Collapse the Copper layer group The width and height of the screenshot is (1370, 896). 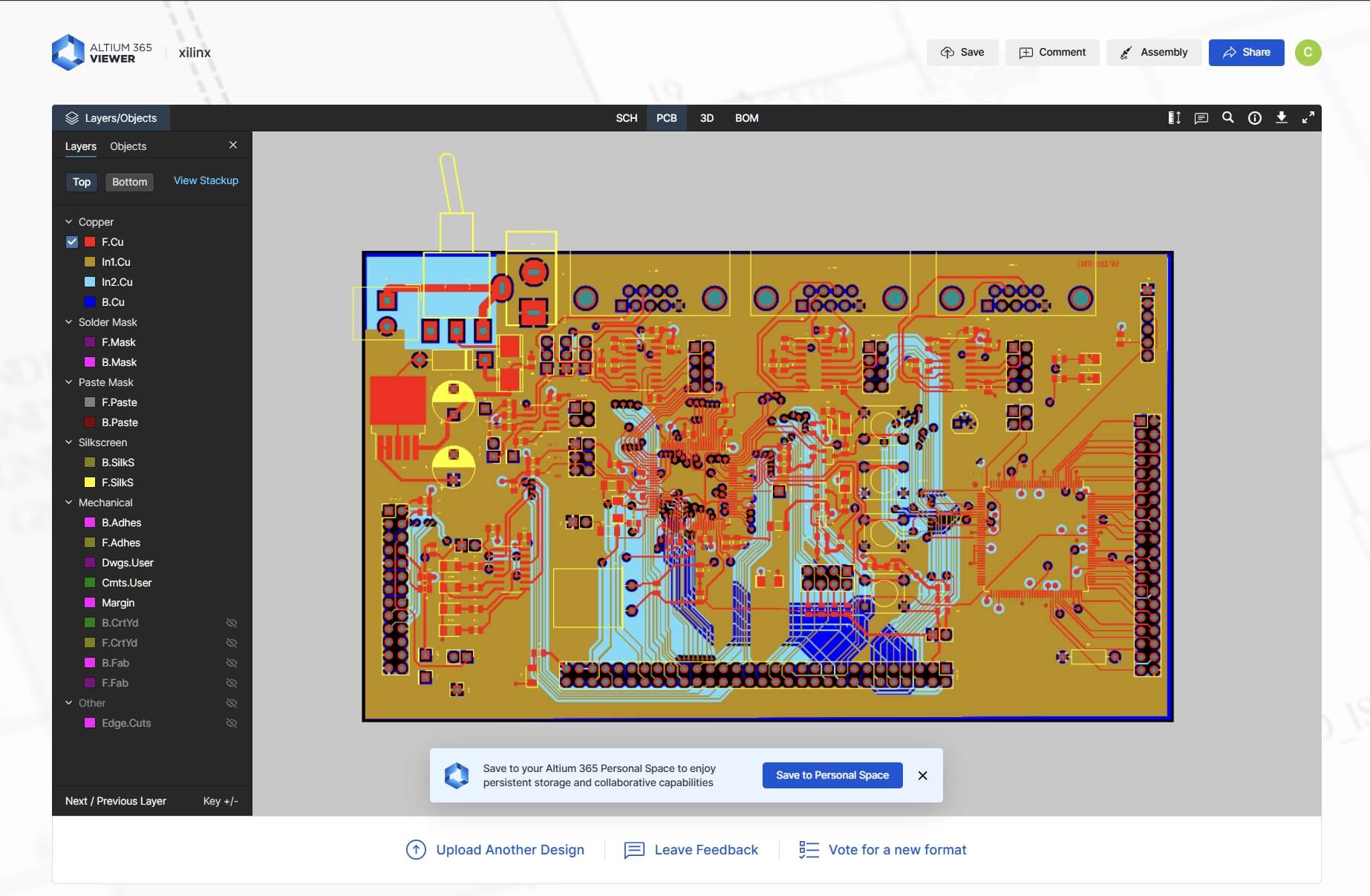[69, 222]
